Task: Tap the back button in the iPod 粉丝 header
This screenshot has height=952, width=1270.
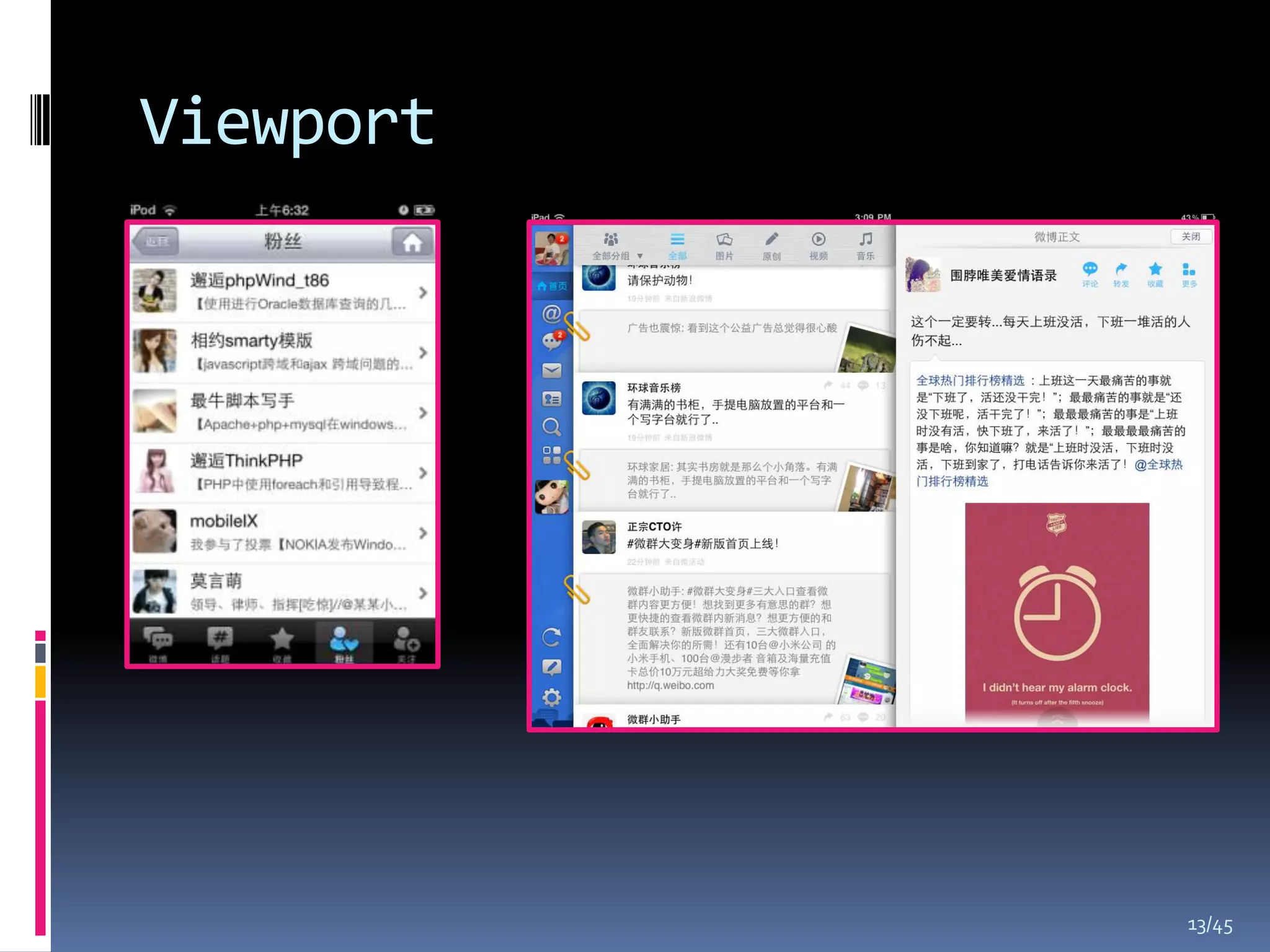Action: (155, 242)
